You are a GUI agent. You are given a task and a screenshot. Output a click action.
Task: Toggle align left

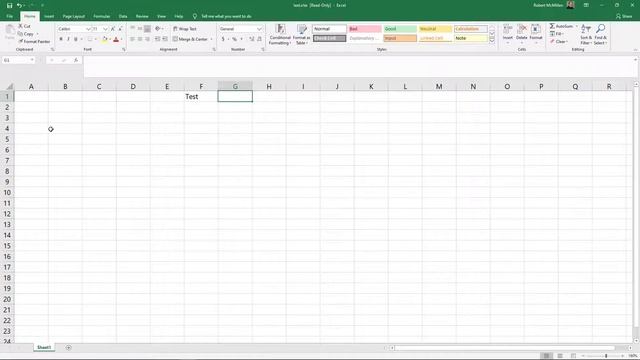pos(132,39)
